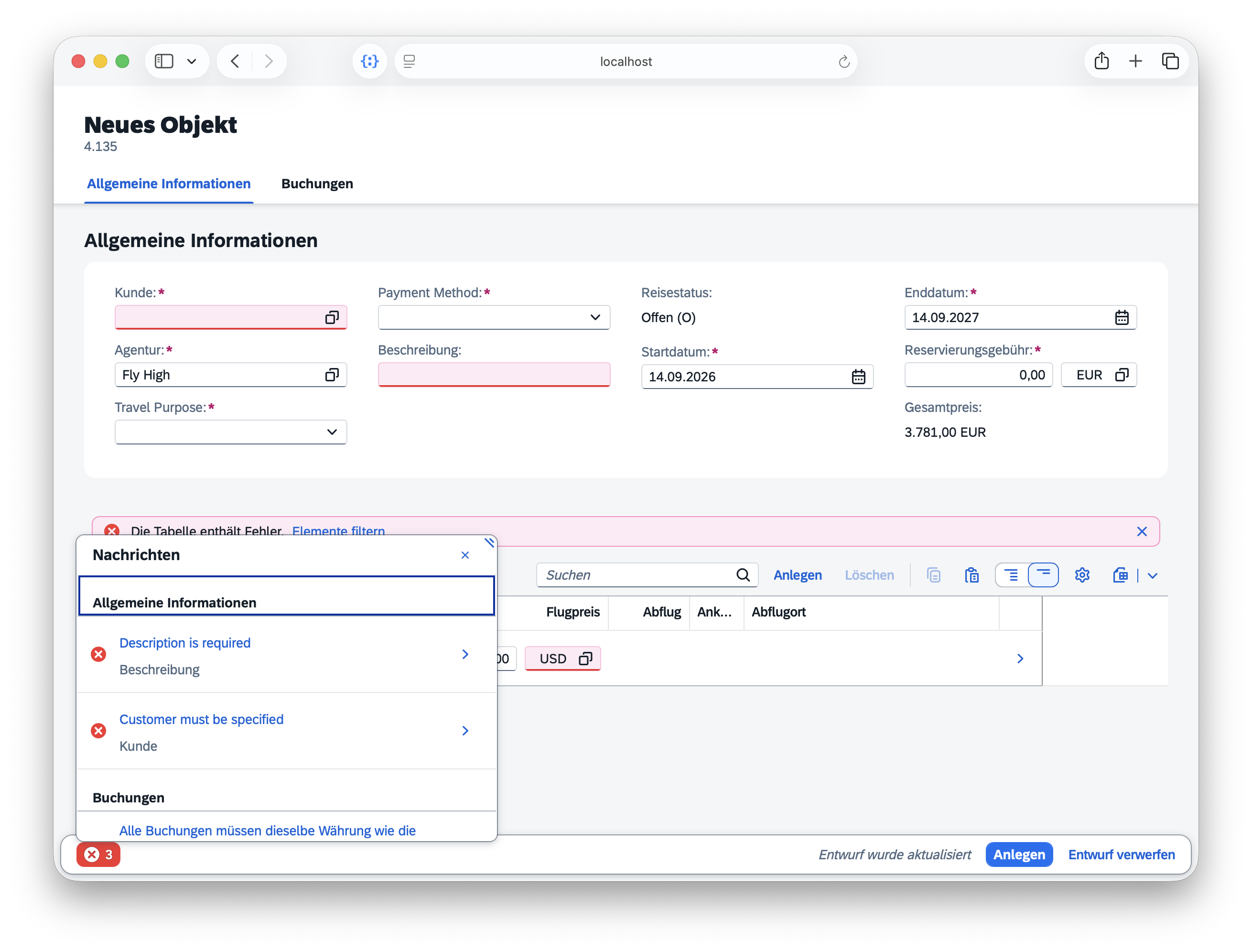Click the developer braces extension icon
Image resolution: width=1252 pixels, height=952 pixels.
[369, 61]
